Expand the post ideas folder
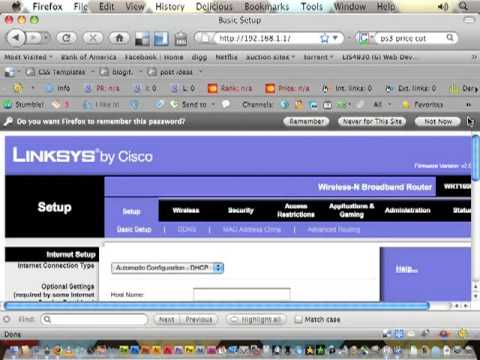Screen dimensions: 480x360 (x=175, y=72)
